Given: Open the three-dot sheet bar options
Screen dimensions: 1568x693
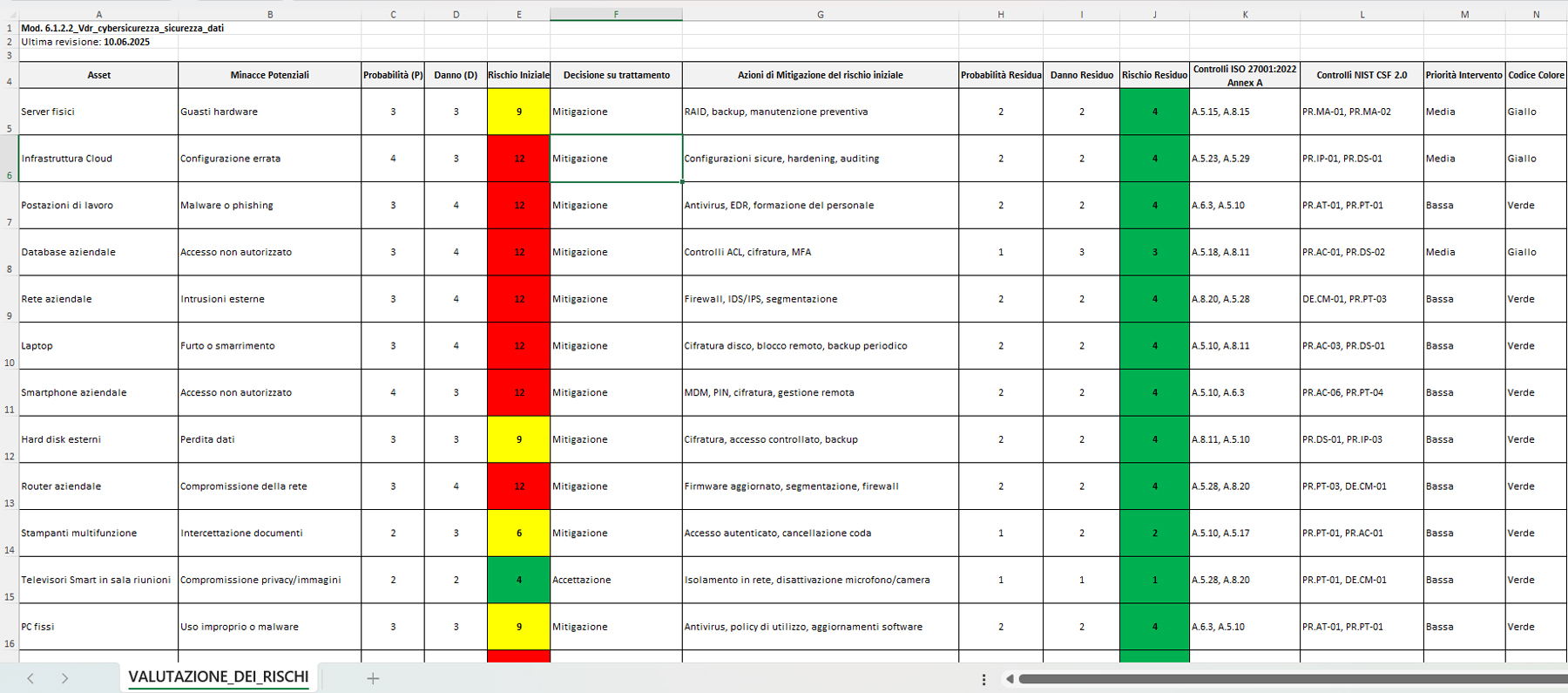Looking at the screenshot, I should coord(983,679).
